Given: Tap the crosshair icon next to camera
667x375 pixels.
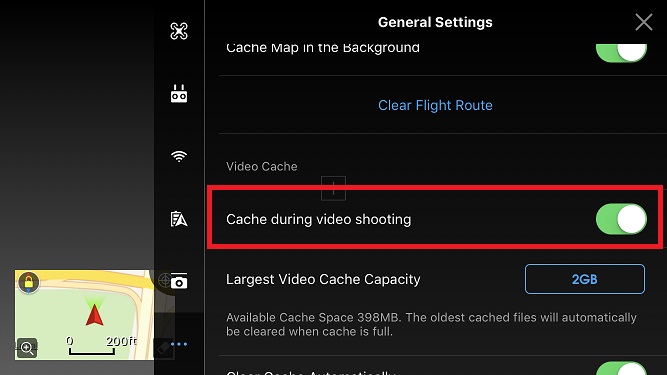Looking at the screenshot, I should coord(164,281).
